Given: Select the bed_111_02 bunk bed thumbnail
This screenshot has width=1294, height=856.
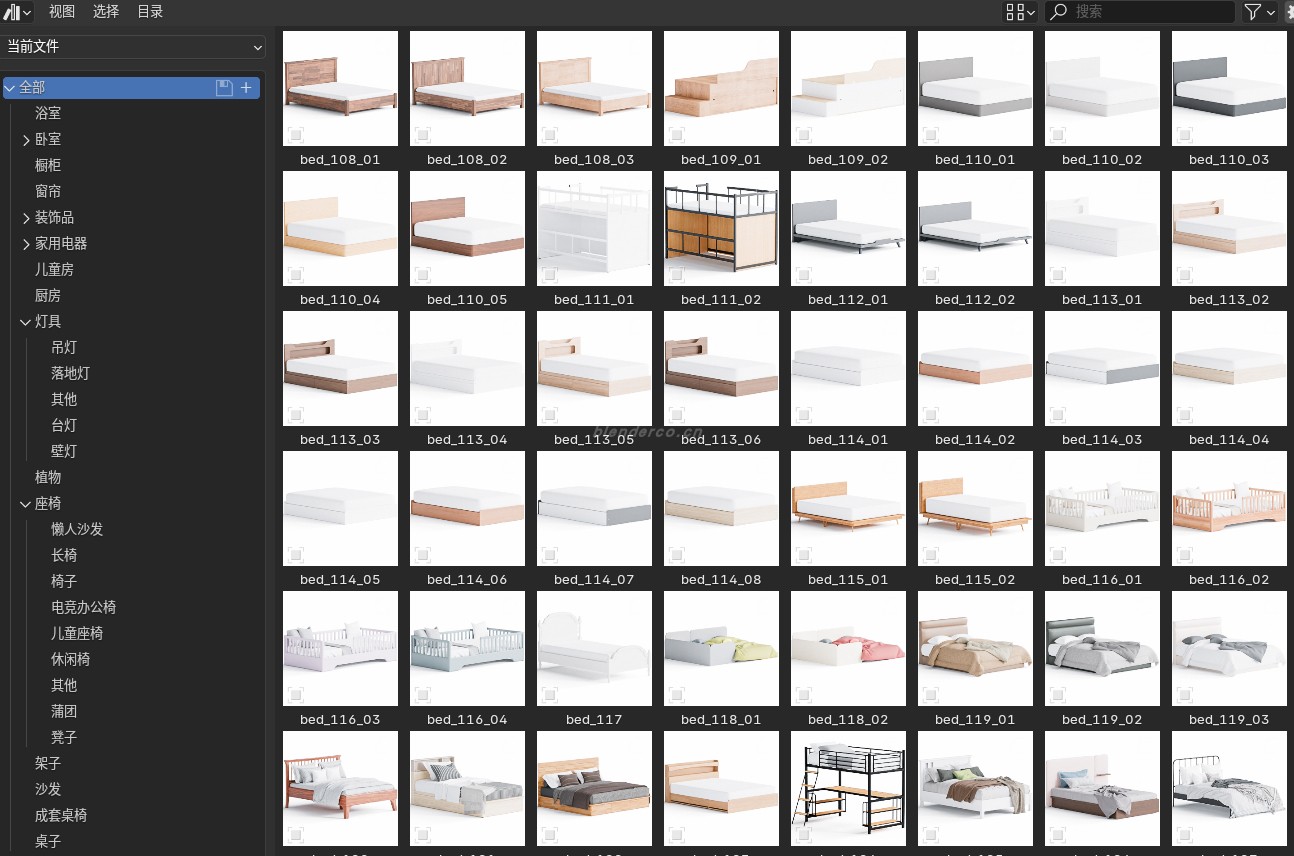Looking at the screenshot, I should [x=721, y=228].
